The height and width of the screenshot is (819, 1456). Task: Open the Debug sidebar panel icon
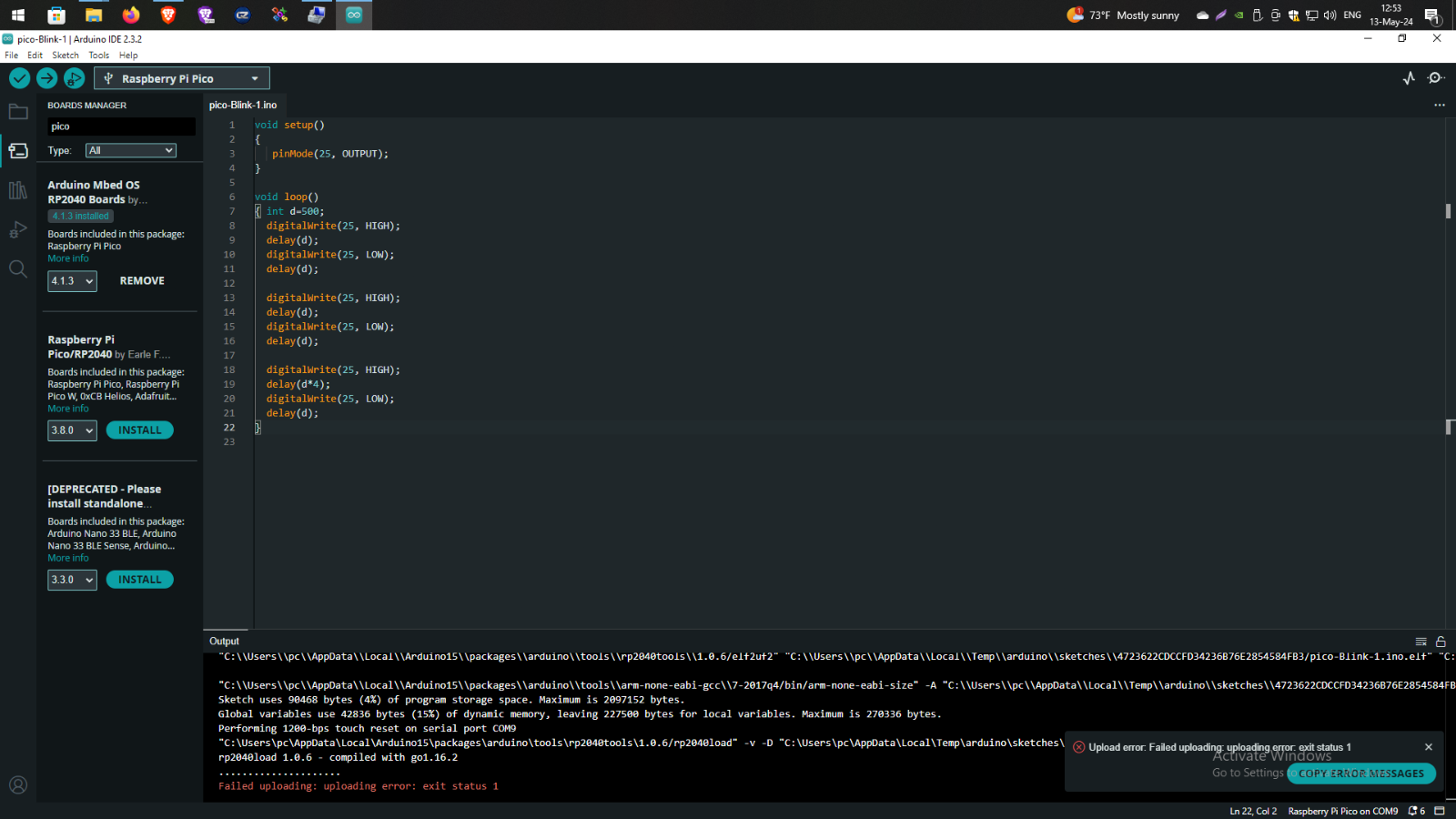(x=18, y=229)
